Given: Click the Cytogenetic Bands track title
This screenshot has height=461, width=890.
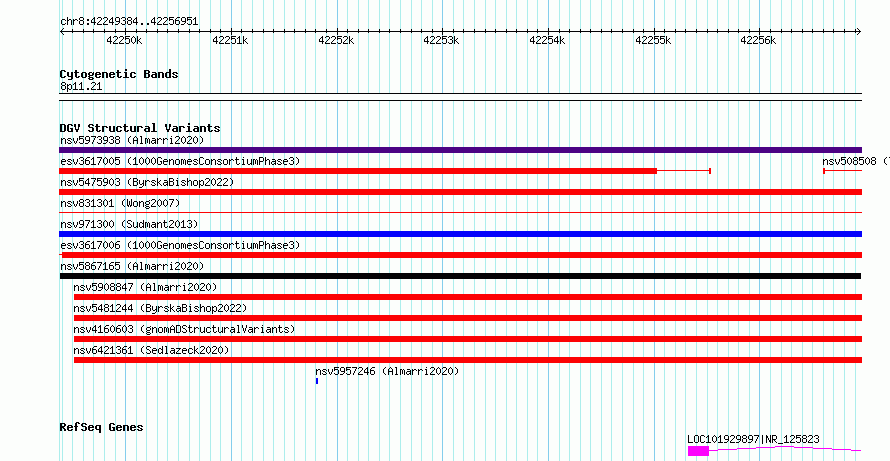Looking at the screenshot, I should point(119,74).
